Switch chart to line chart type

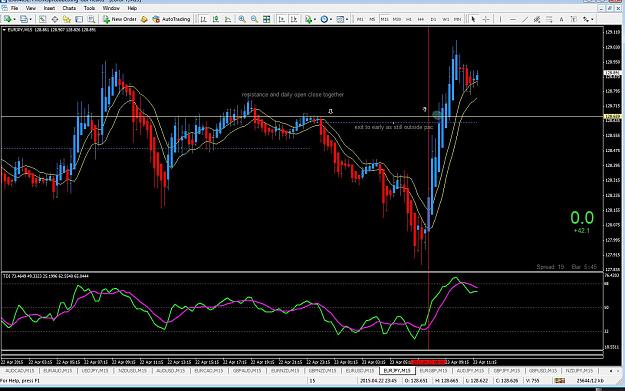(x=228, y=19)
